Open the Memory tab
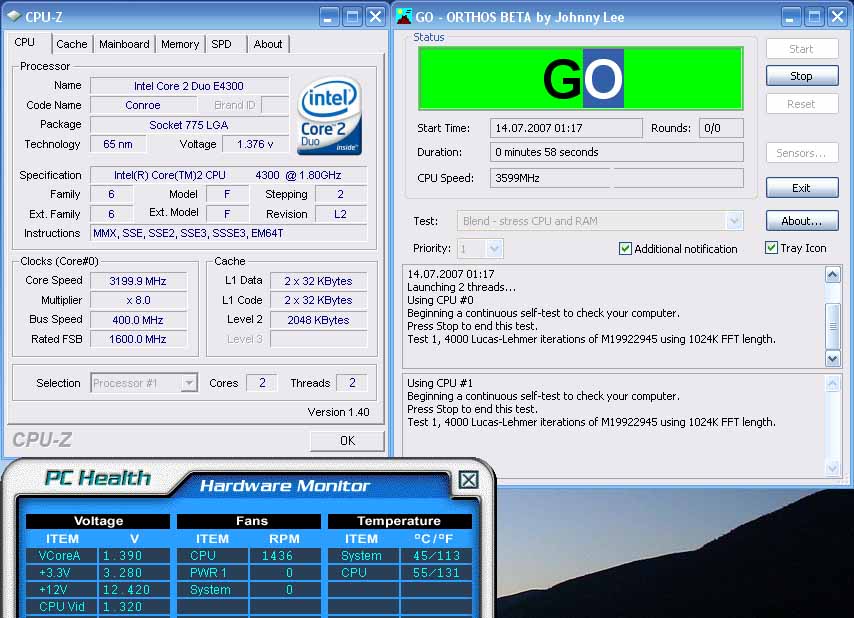Screen dimensions: 854x618 point(180,44)
